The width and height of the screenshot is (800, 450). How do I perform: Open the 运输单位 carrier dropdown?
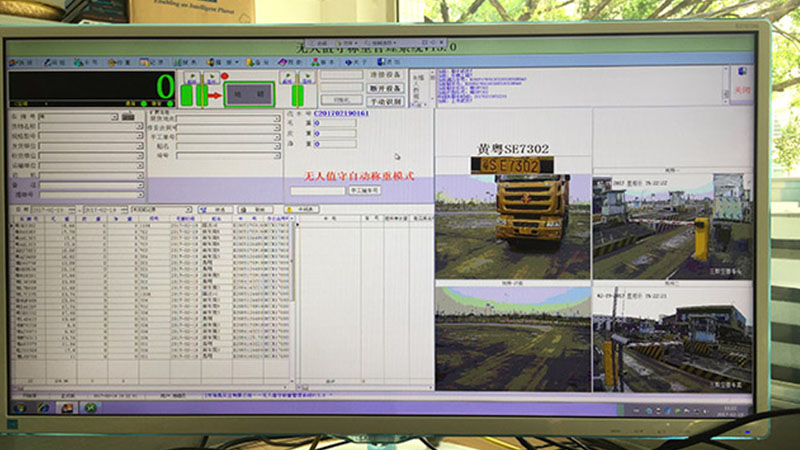coord(139,165)
